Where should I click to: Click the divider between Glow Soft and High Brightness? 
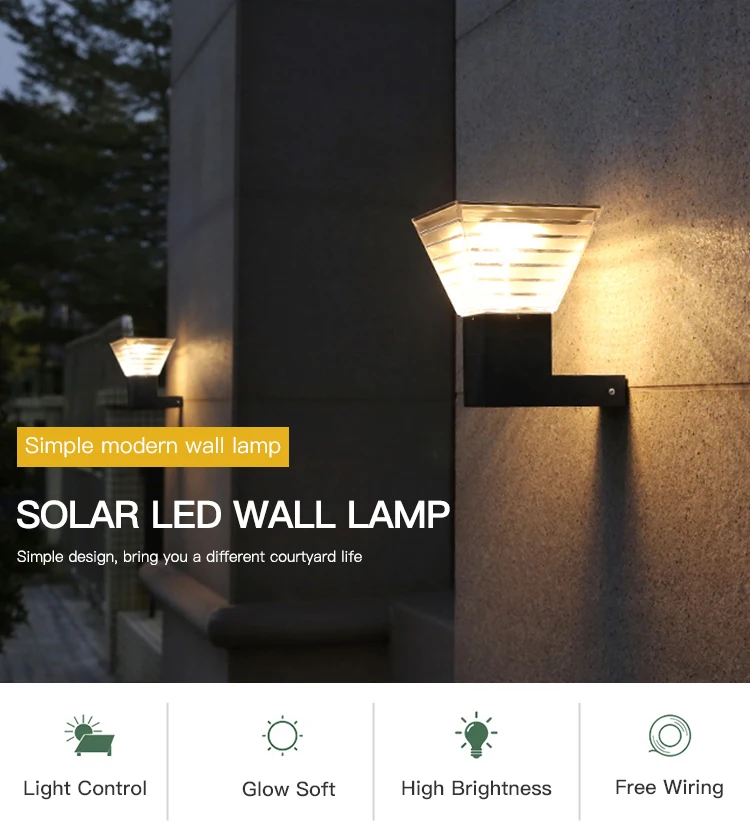click(374, 761)
